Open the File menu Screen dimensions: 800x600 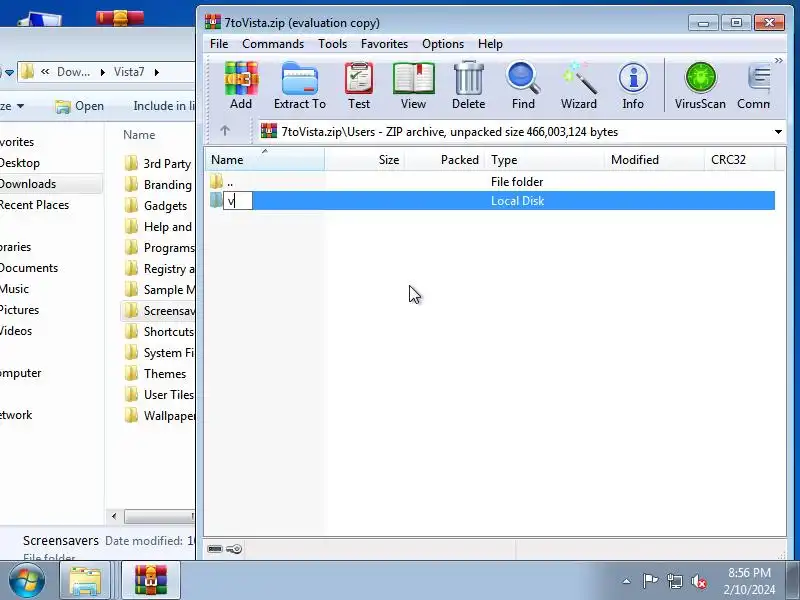[x=219, y=44]
